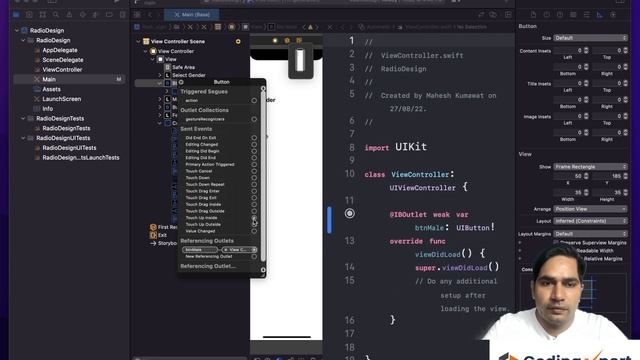640x360 pixels.
Task: Open the History inspector icon
Action: (x=547, y=15)
